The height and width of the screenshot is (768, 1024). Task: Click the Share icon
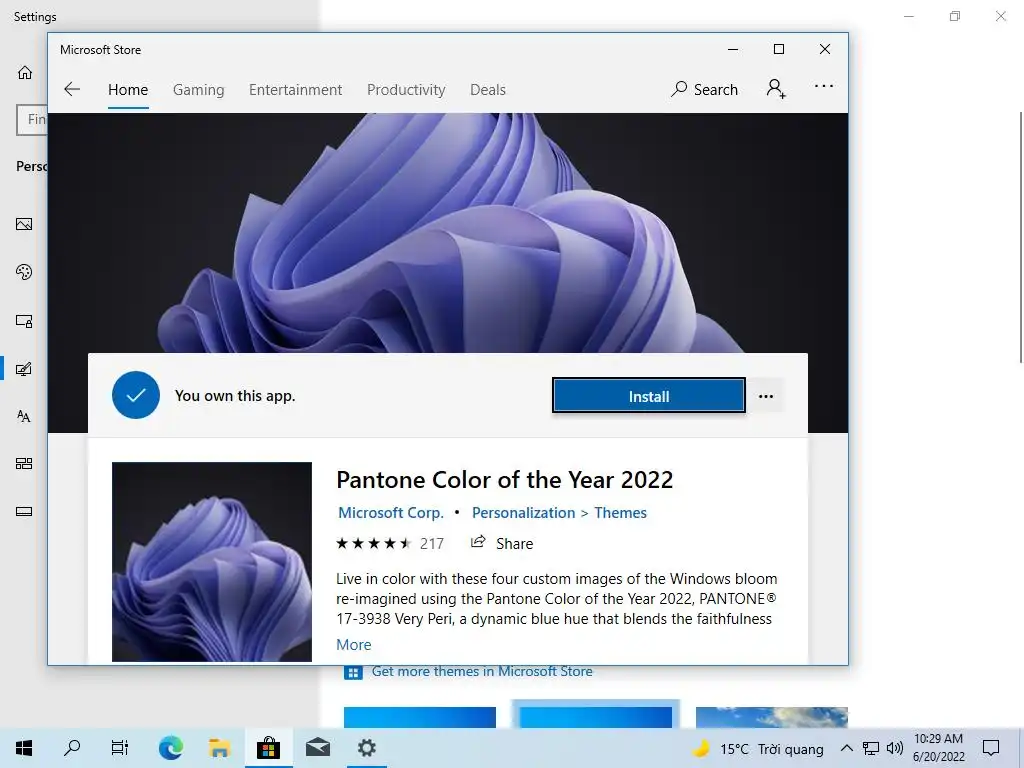(x=478, y=542)
